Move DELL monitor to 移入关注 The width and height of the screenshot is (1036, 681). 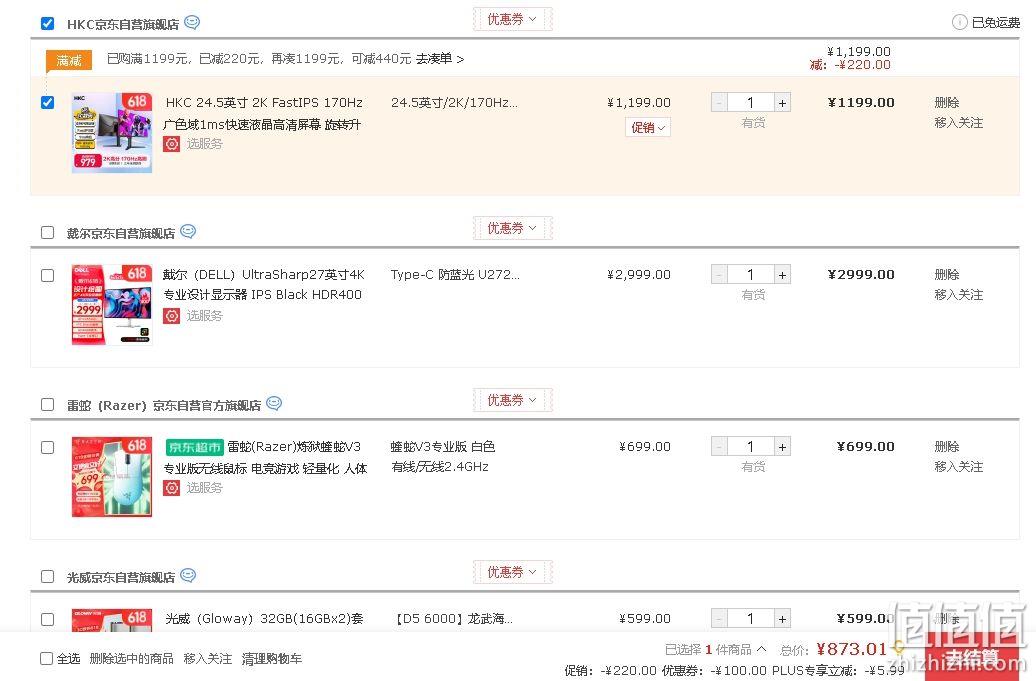[959, 295]
